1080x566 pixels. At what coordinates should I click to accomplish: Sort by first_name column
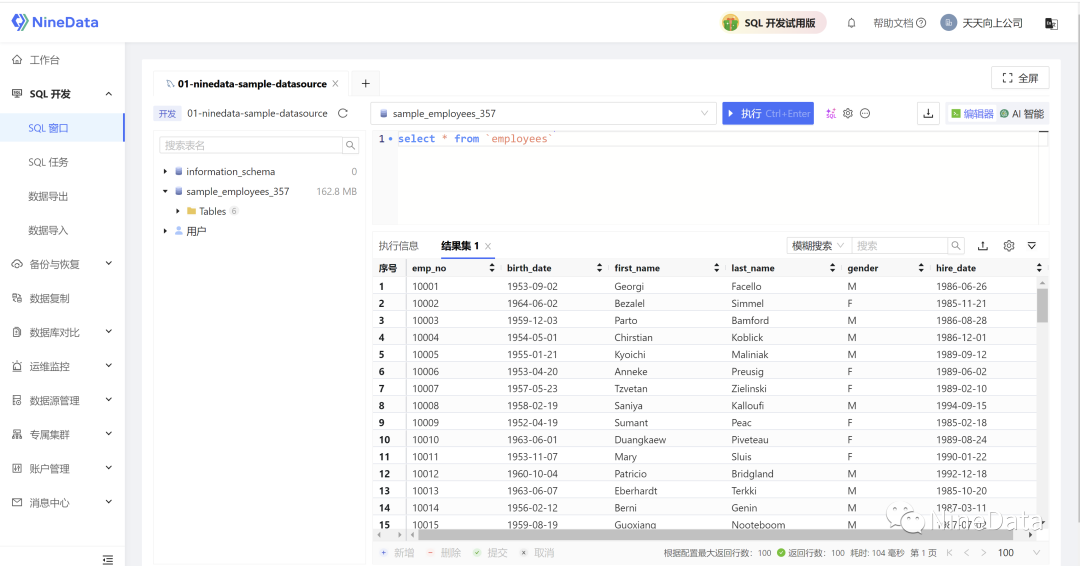click(716, 268)
